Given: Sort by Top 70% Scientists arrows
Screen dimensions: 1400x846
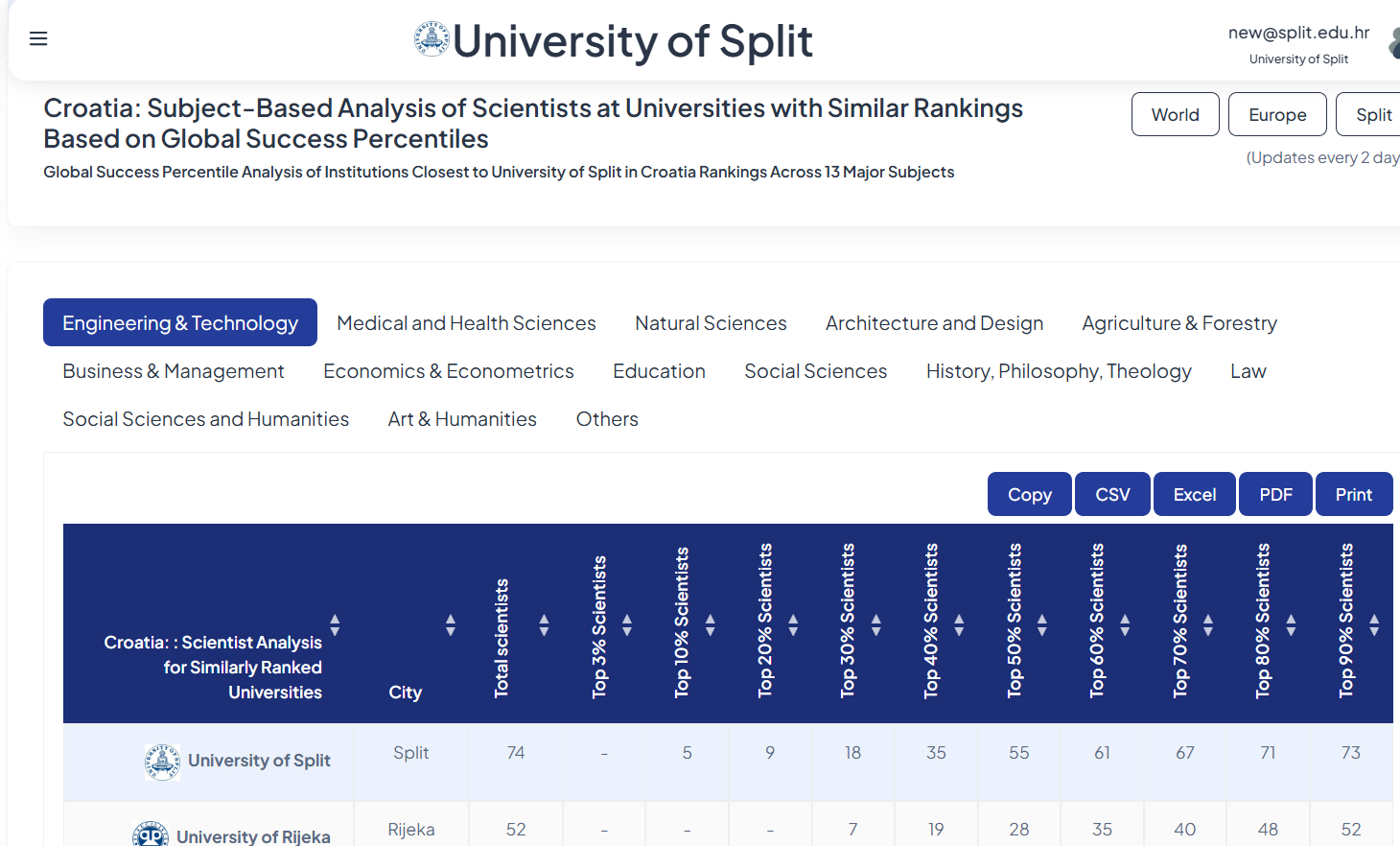Looking at the screenshot, I should tap(1208, 625).
